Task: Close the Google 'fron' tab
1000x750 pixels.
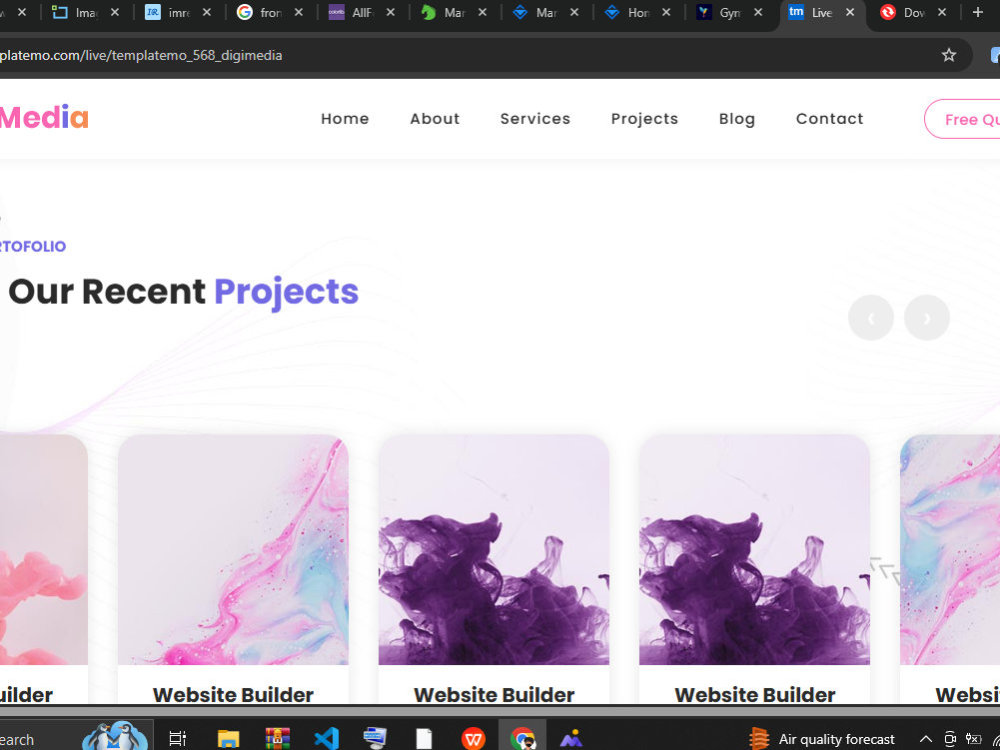Action: click(x=298, y=12)
